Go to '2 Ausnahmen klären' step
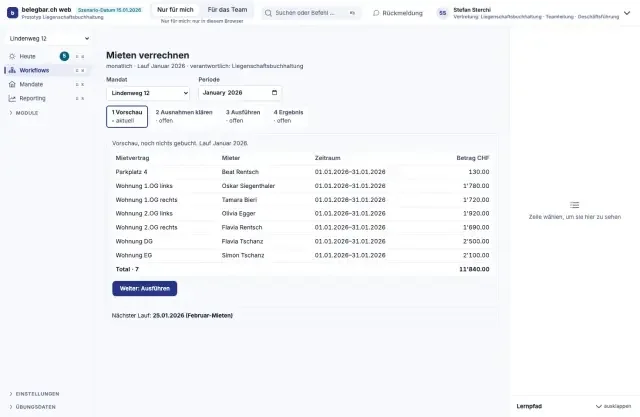This screenshot has height=417, width=640. [184, 116]
